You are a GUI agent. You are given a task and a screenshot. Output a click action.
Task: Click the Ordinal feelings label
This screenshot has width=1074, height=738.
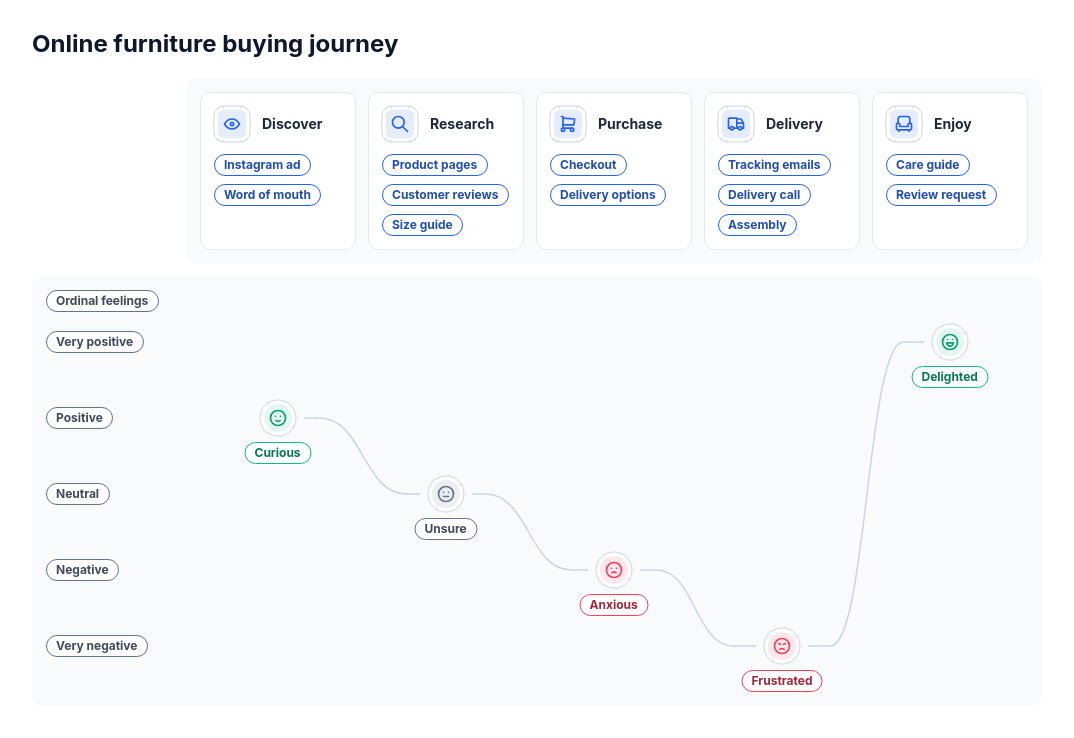[102, 301]
